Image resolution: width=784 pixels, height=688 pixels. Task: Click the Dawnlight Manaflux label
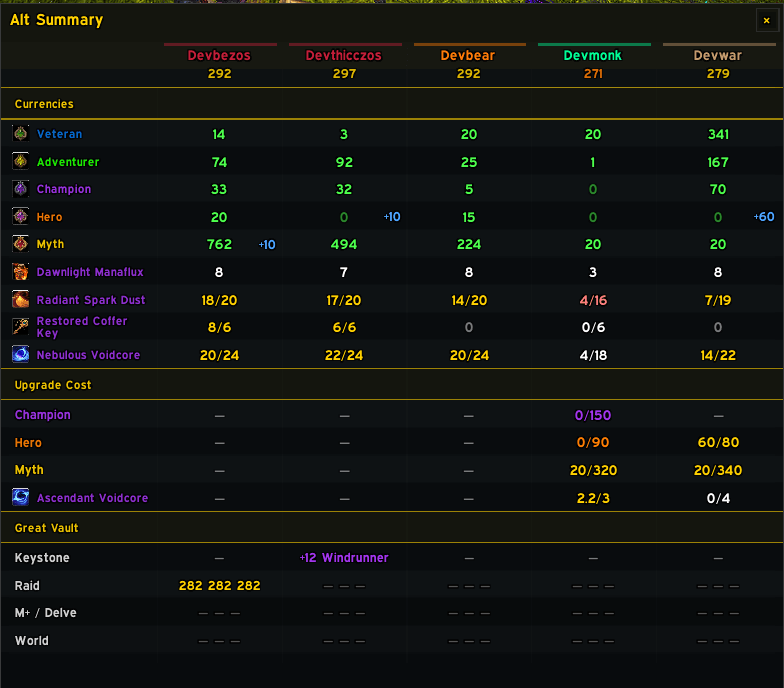(90, 272)
